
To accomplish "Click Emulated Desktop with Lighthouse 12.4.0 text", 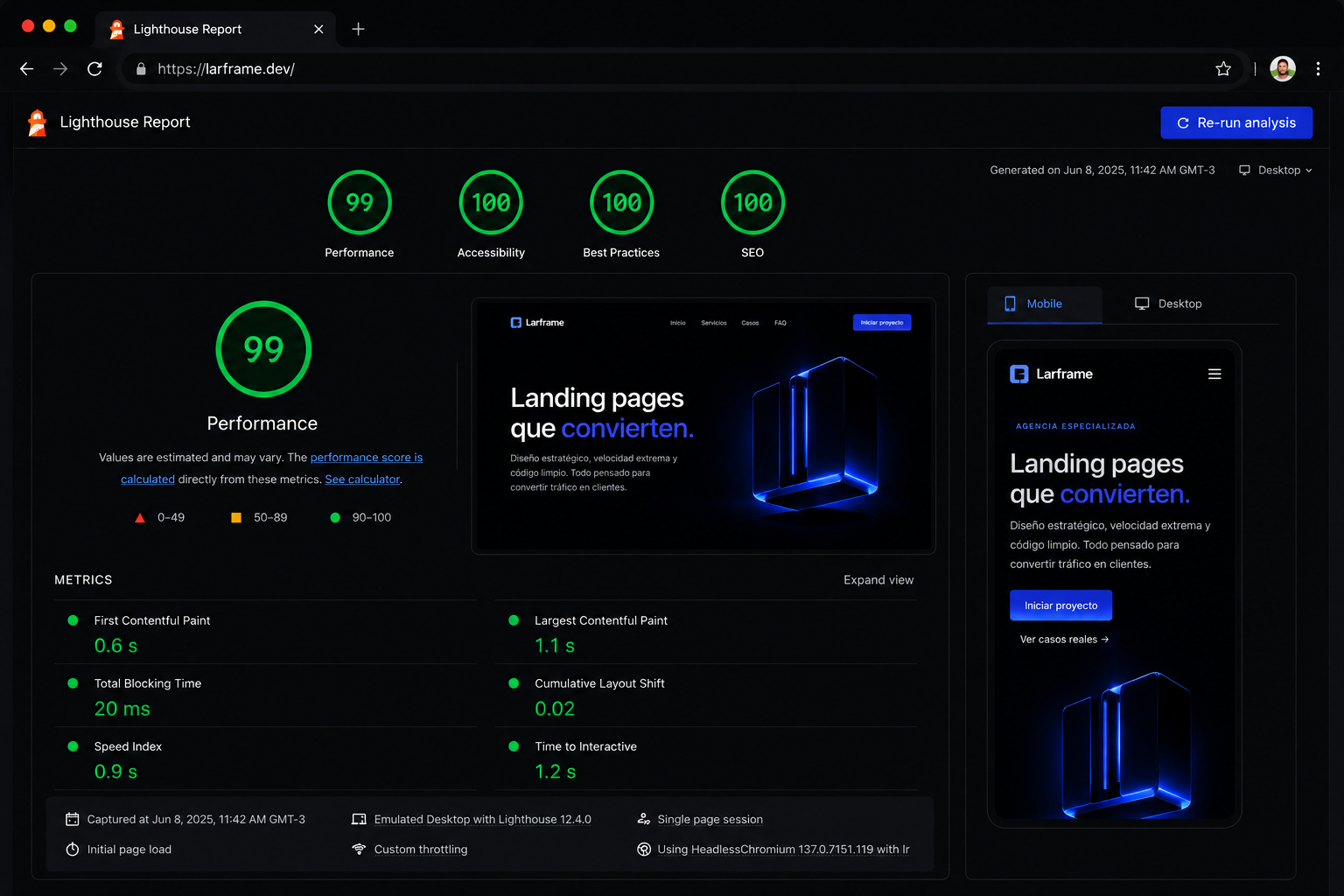I will click(x=483, y=820).
